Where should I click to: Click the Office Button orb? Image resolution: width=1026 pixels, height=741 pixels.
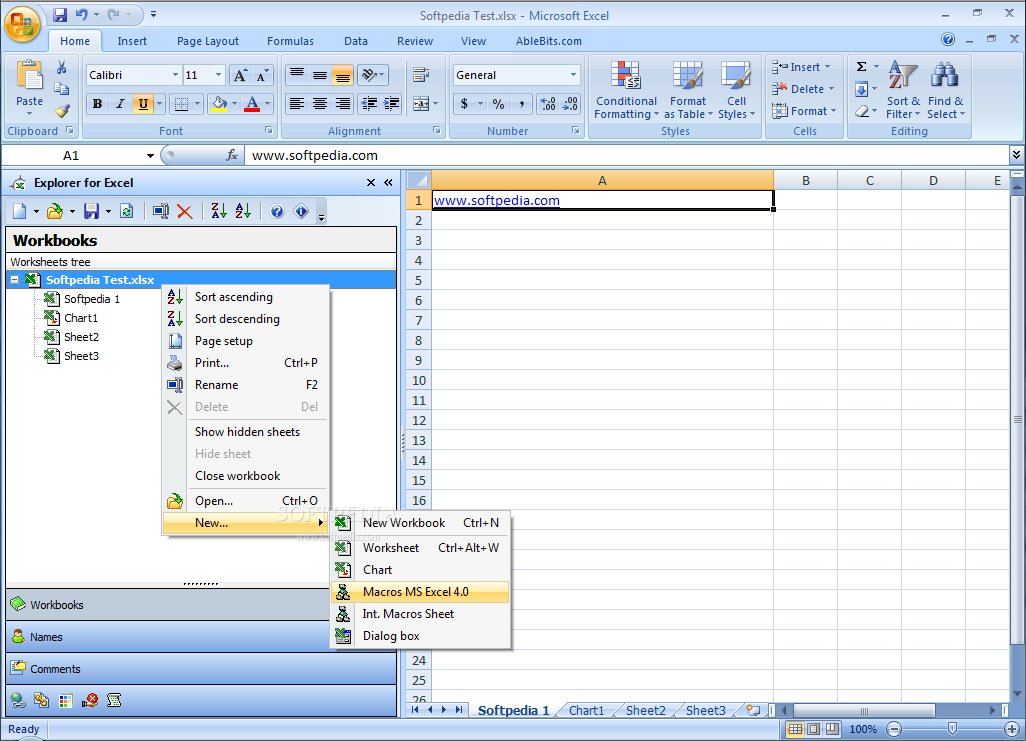pos(22,25)
